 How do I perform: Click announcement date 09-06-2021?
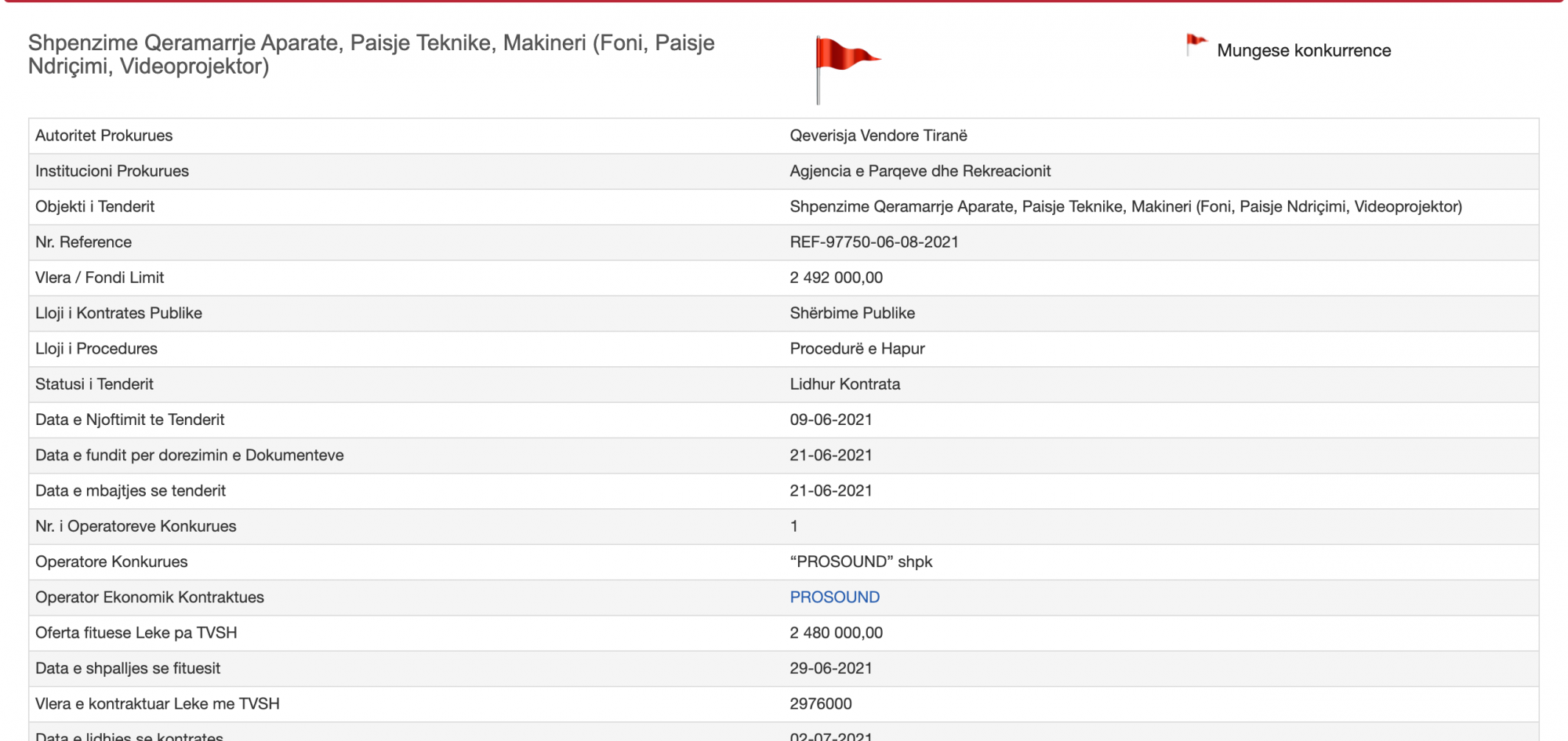click(x=831, y=420)
